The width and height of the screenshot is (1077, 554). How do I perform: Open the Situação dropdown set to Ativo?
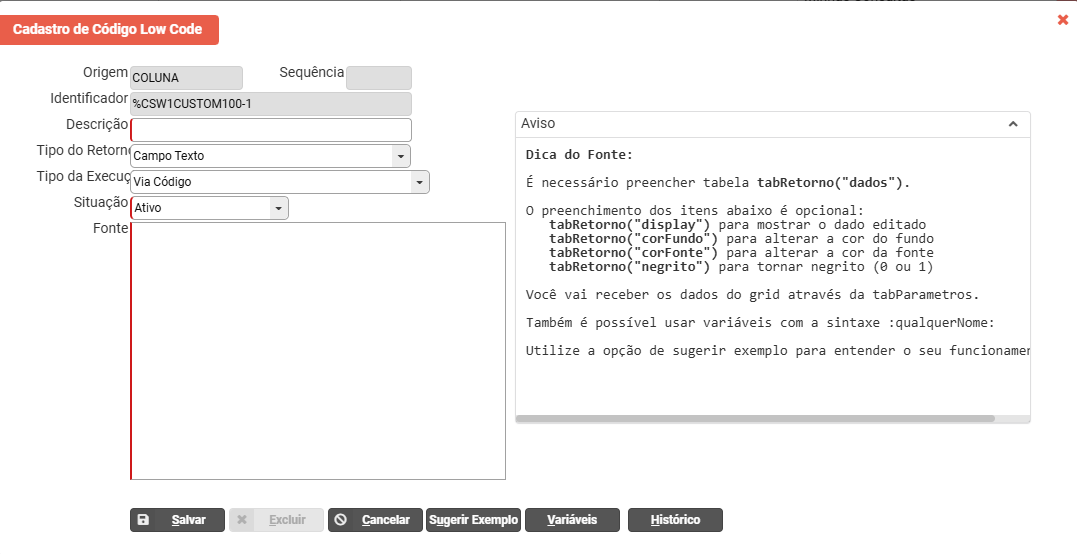(278, 208)
